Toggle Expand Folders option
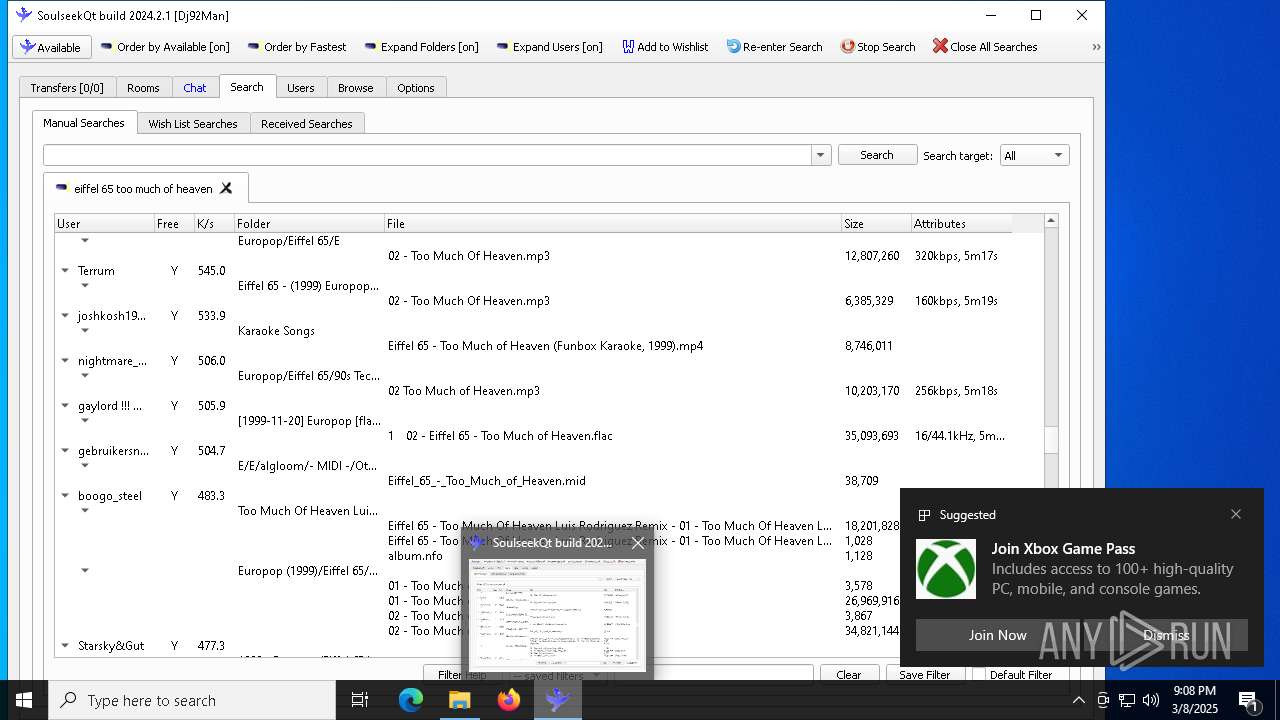This screenshot has height=720, width=1280. click(421, 47)
